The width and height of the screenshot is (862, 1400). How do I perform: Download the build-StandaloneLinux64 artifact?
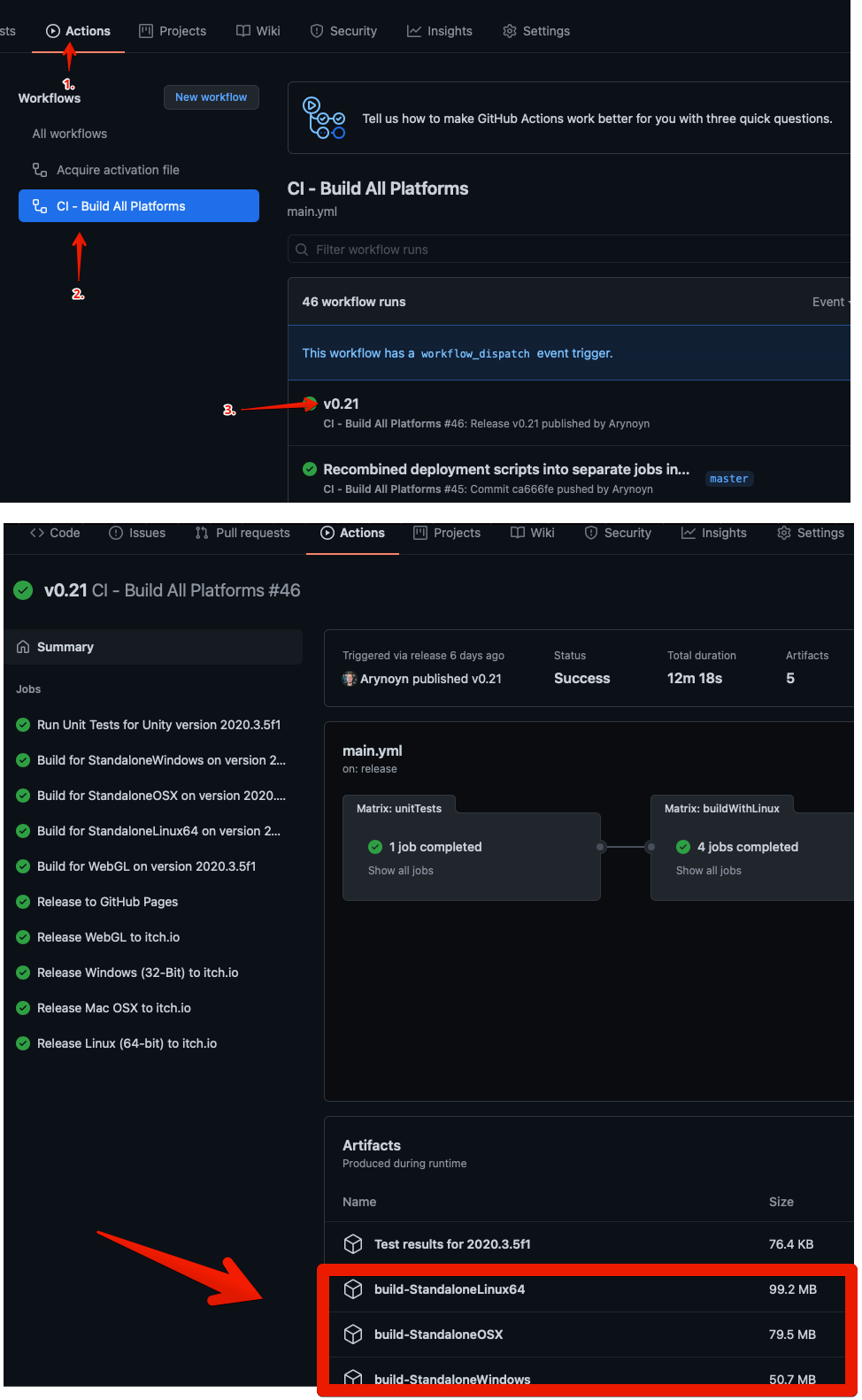click(x=450, y=1289)
